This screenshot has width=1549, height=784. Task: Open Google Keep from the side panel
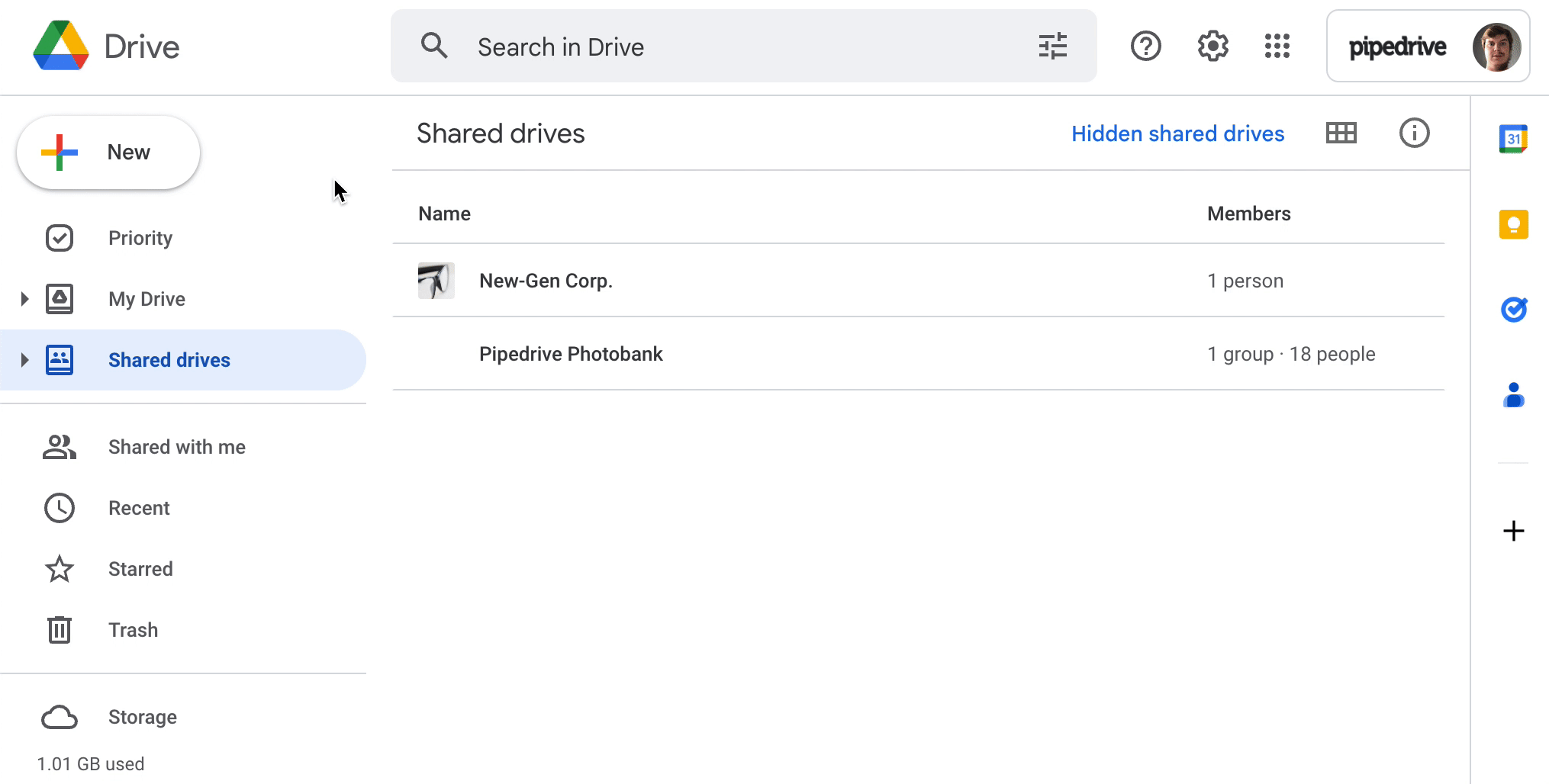1514,224
